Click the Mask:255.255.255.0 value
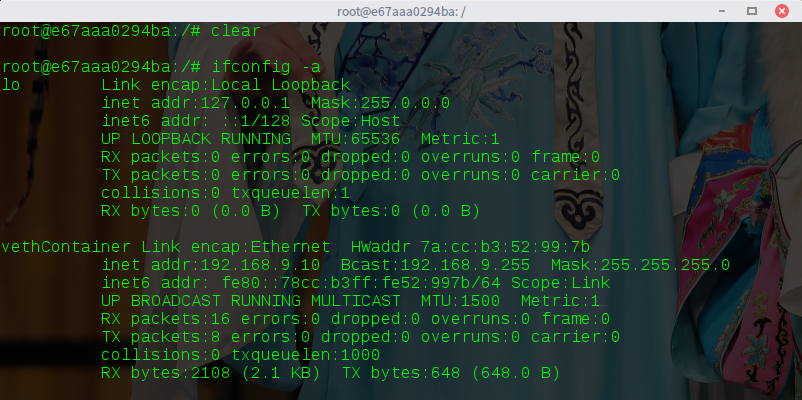 pyautogui.click(x=640, y=265)
